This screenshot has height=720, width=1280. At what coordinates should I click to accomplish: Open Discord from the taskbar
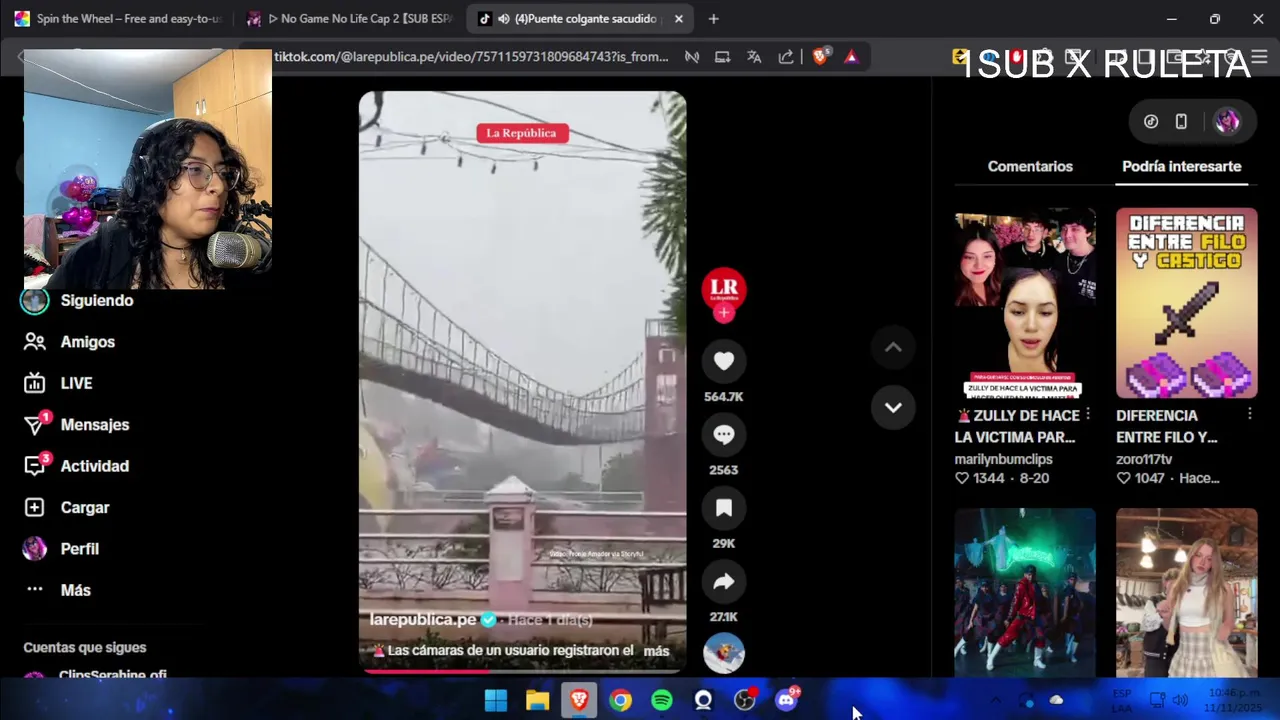(786, 700)
